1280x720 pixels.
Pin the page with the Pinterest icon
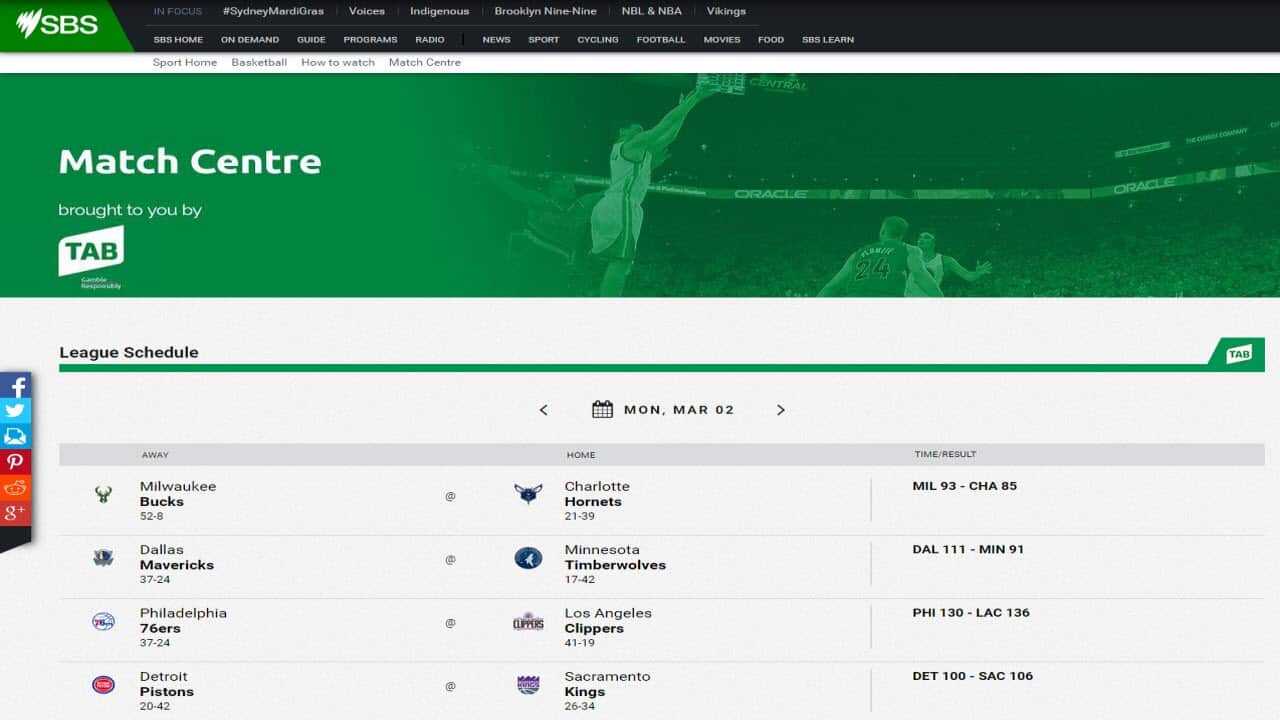[15, 461]
